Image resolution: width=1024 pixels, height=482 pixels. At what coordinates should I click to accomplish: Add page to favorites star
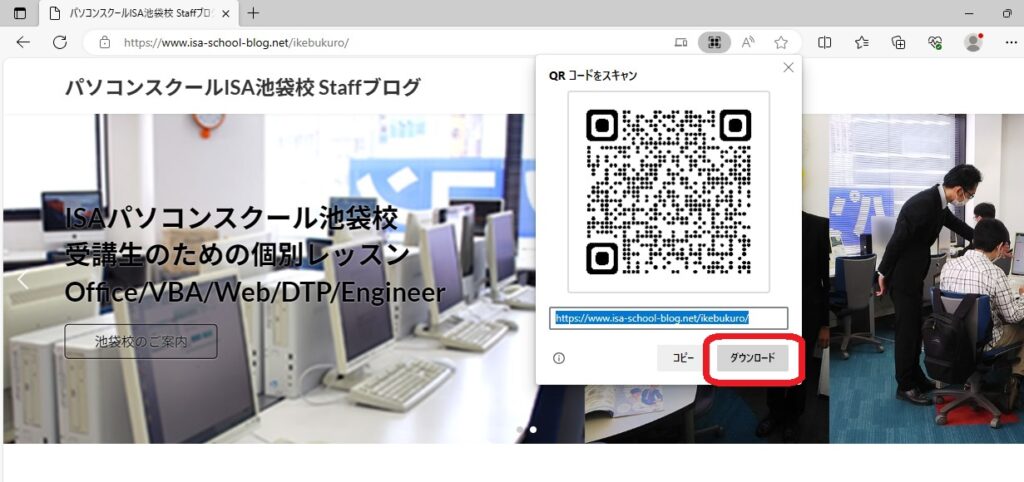click(x=781, y=42)
